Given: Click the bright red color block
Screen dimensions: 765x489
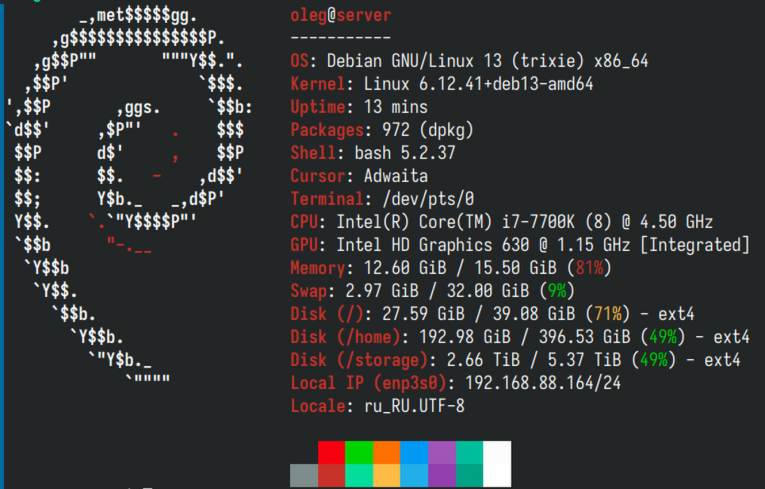Looking at the screenshot, I should [331, 452].
